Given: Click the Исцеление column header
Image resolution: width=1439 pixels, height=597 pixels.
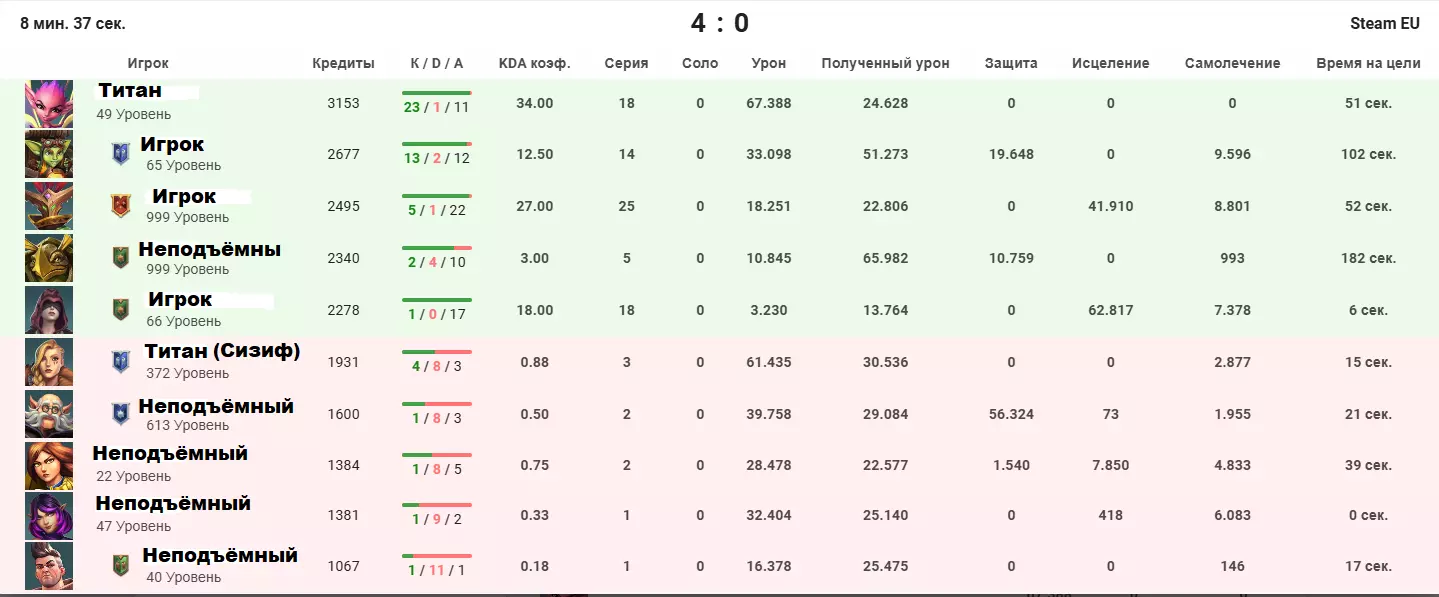Looking at the screenshot, I should point(1110,63).
